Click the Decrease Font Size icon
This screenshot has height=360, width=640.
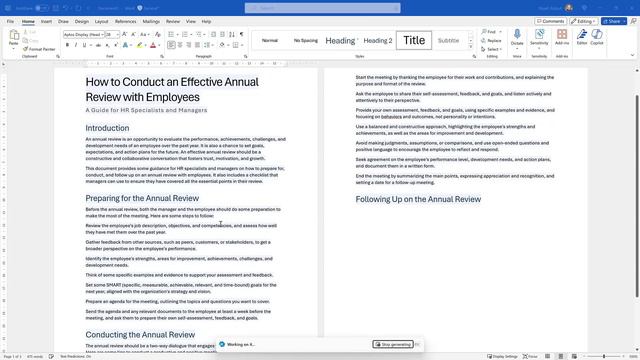[133, 34]
